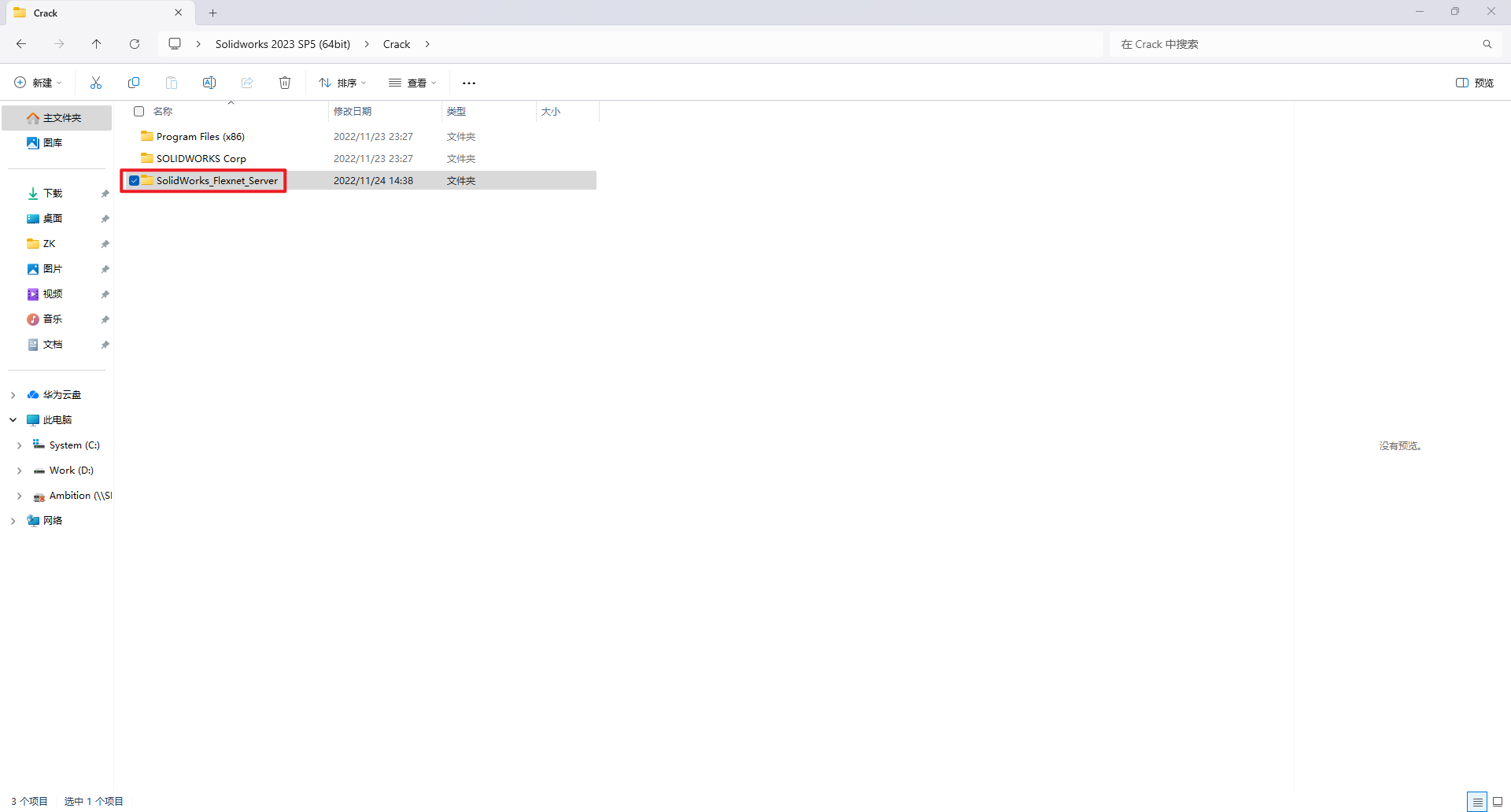The image size is (1511, 812).
Task: Click the pin icon next to 视频
Action: click(105, 294)
